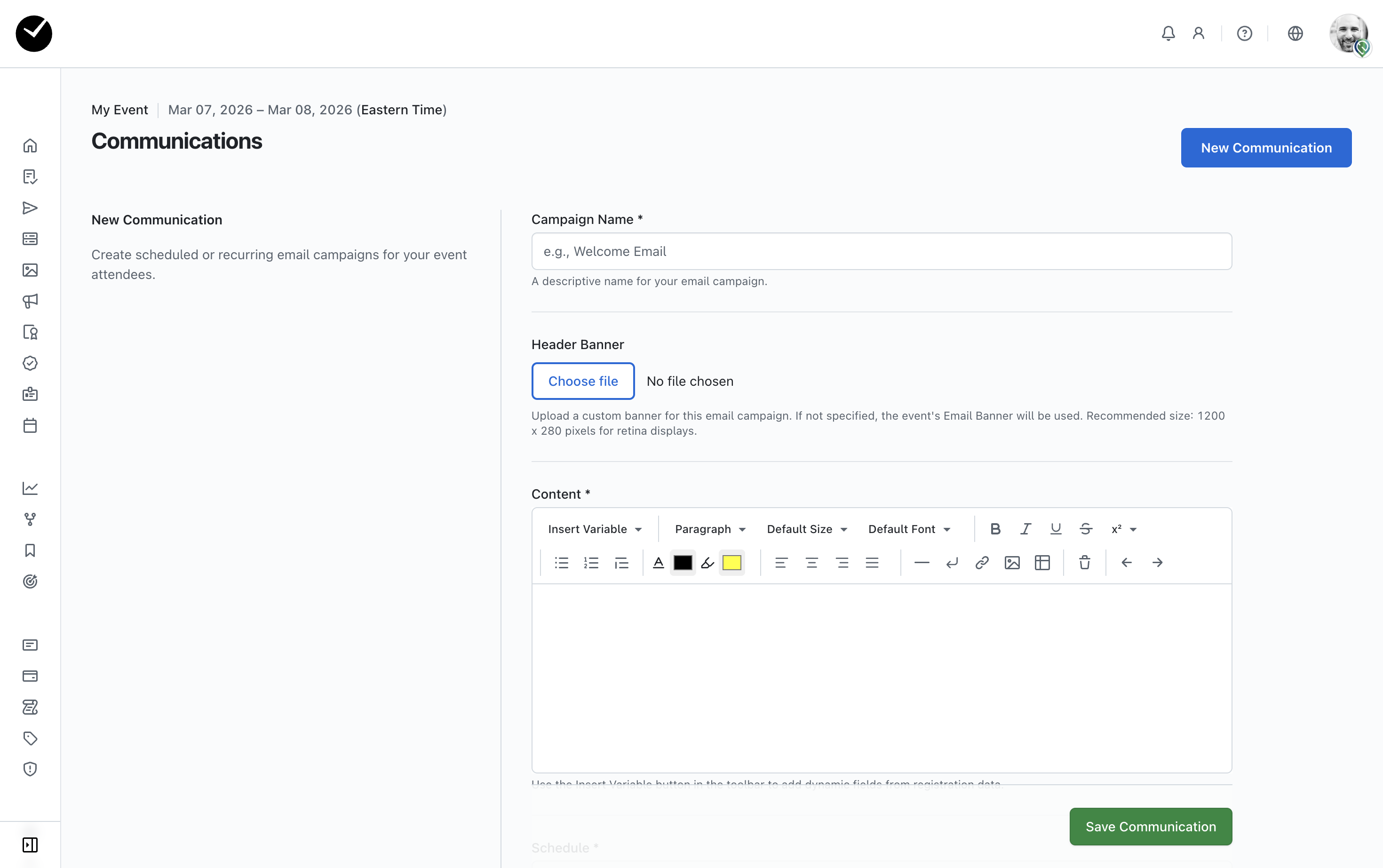Click the trash clear formatting icon
Screen dimensions: 1383x868
[1084, 563]
